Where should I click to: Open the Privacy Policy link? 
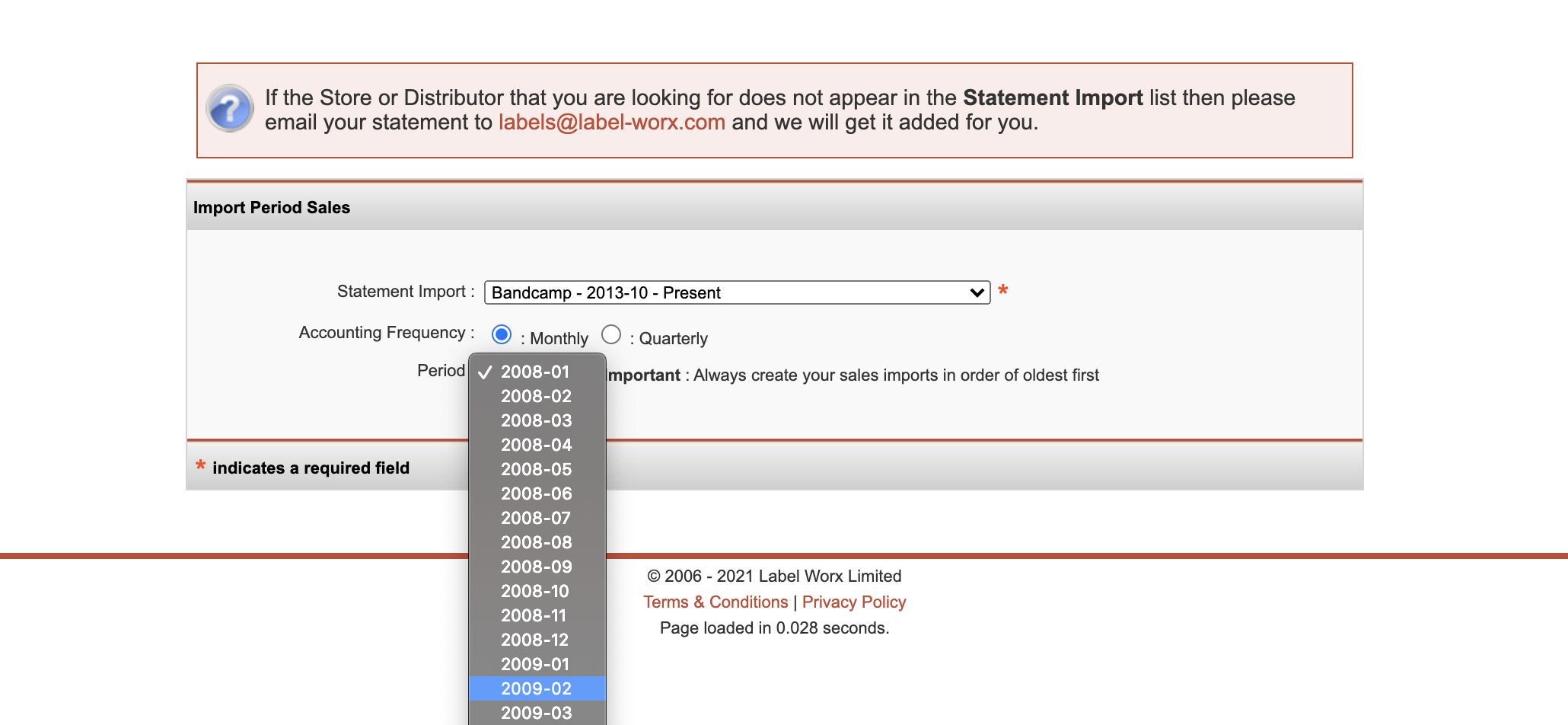click(x=854, y=602)
